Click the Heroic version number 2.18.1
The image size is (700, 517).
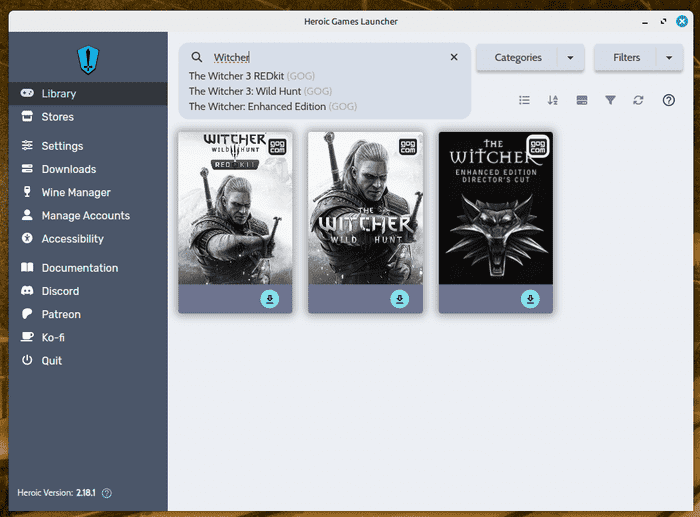86,493
